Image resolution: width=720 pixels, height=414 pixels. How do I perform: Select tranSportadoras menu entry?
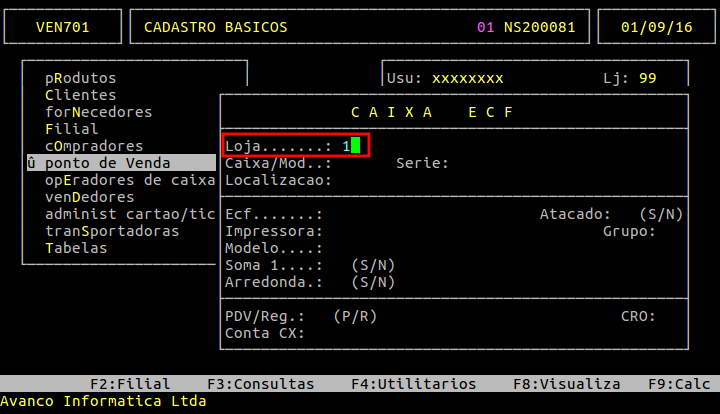click(x=112, y=231)
